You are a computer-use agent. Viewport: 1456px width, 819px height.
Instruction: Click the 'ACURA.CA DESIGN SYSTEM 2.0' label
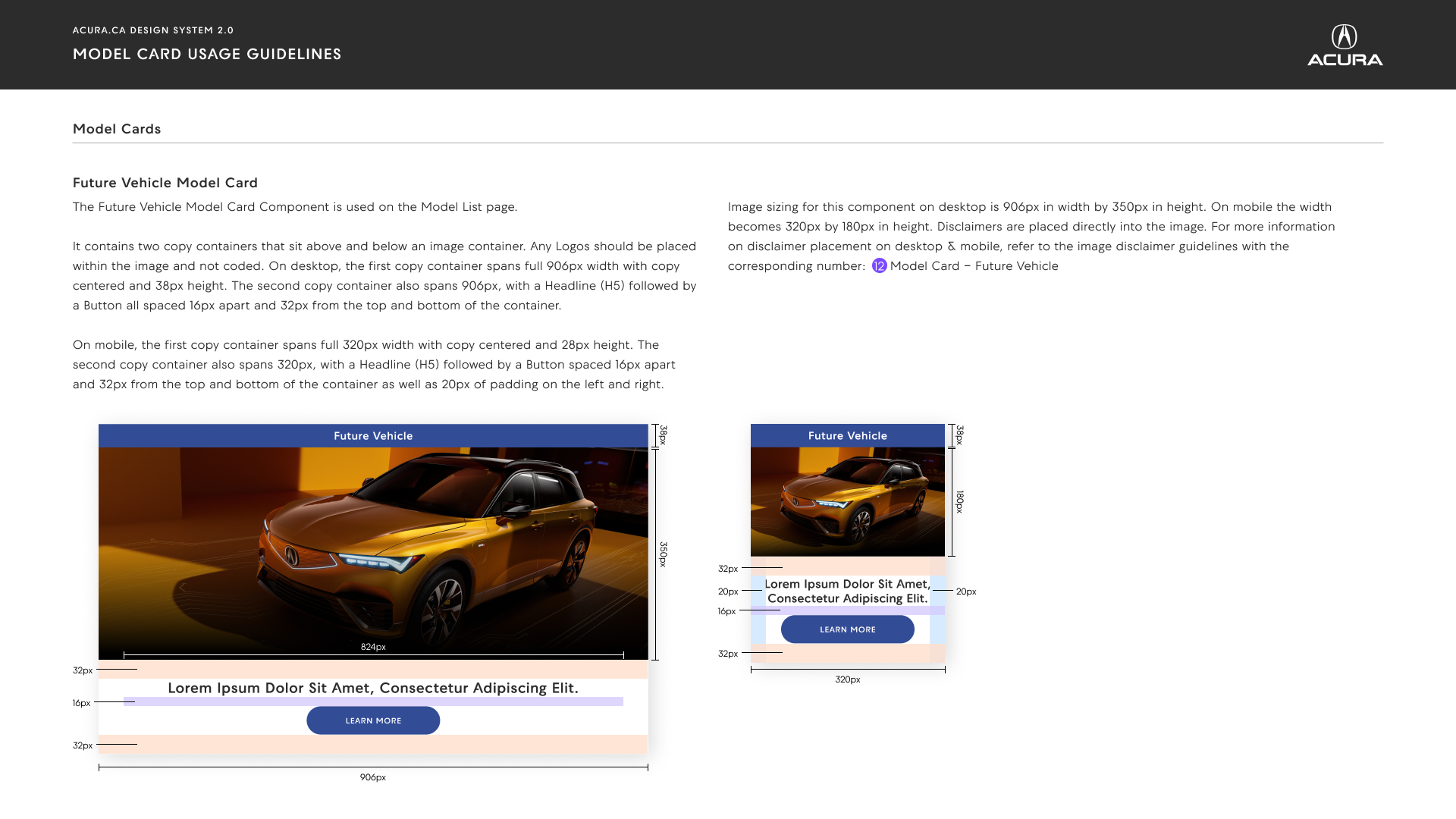pos(153,30)
